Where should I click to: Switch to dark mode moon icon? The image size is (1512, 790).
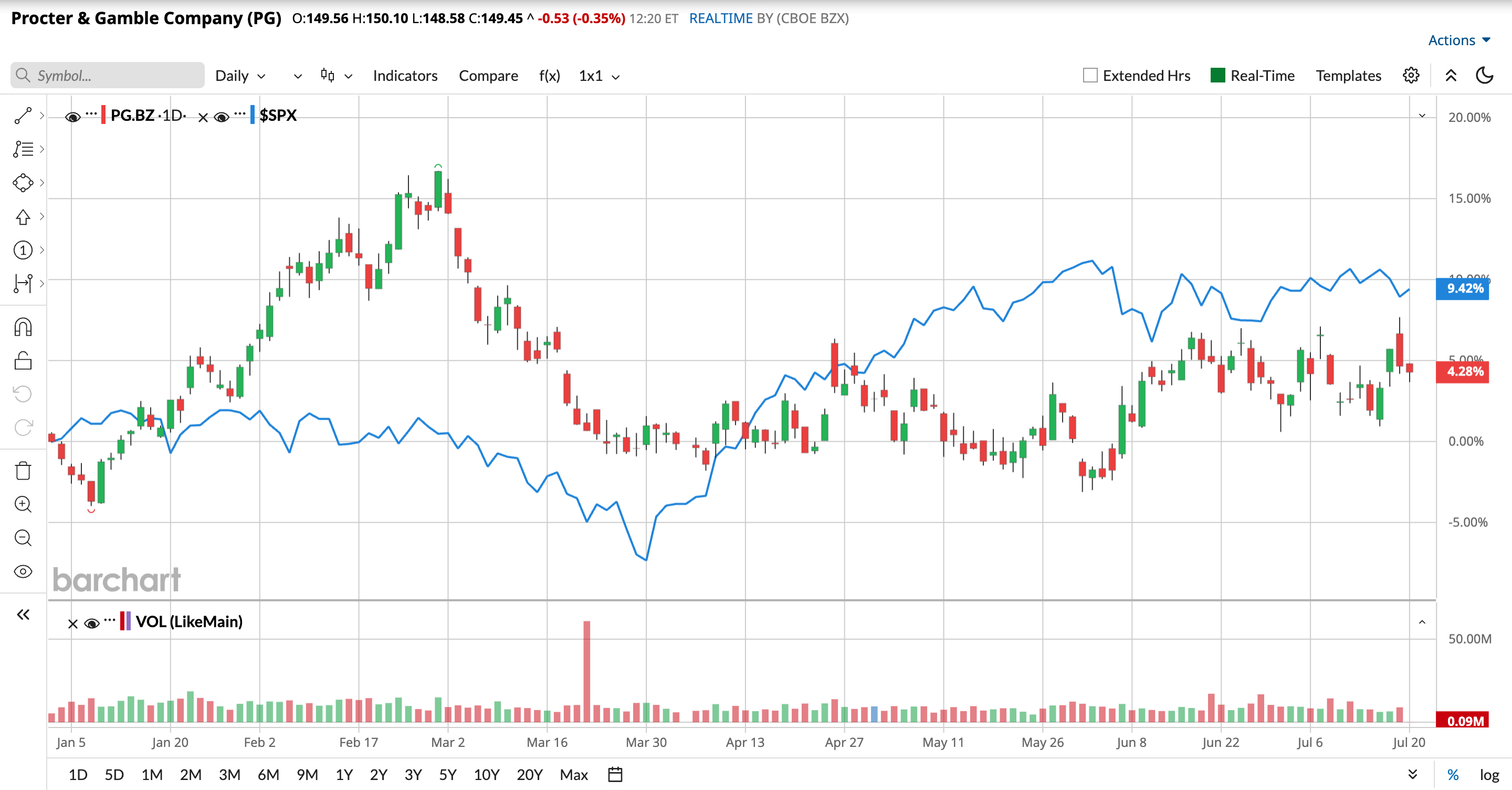(1484, 75)
